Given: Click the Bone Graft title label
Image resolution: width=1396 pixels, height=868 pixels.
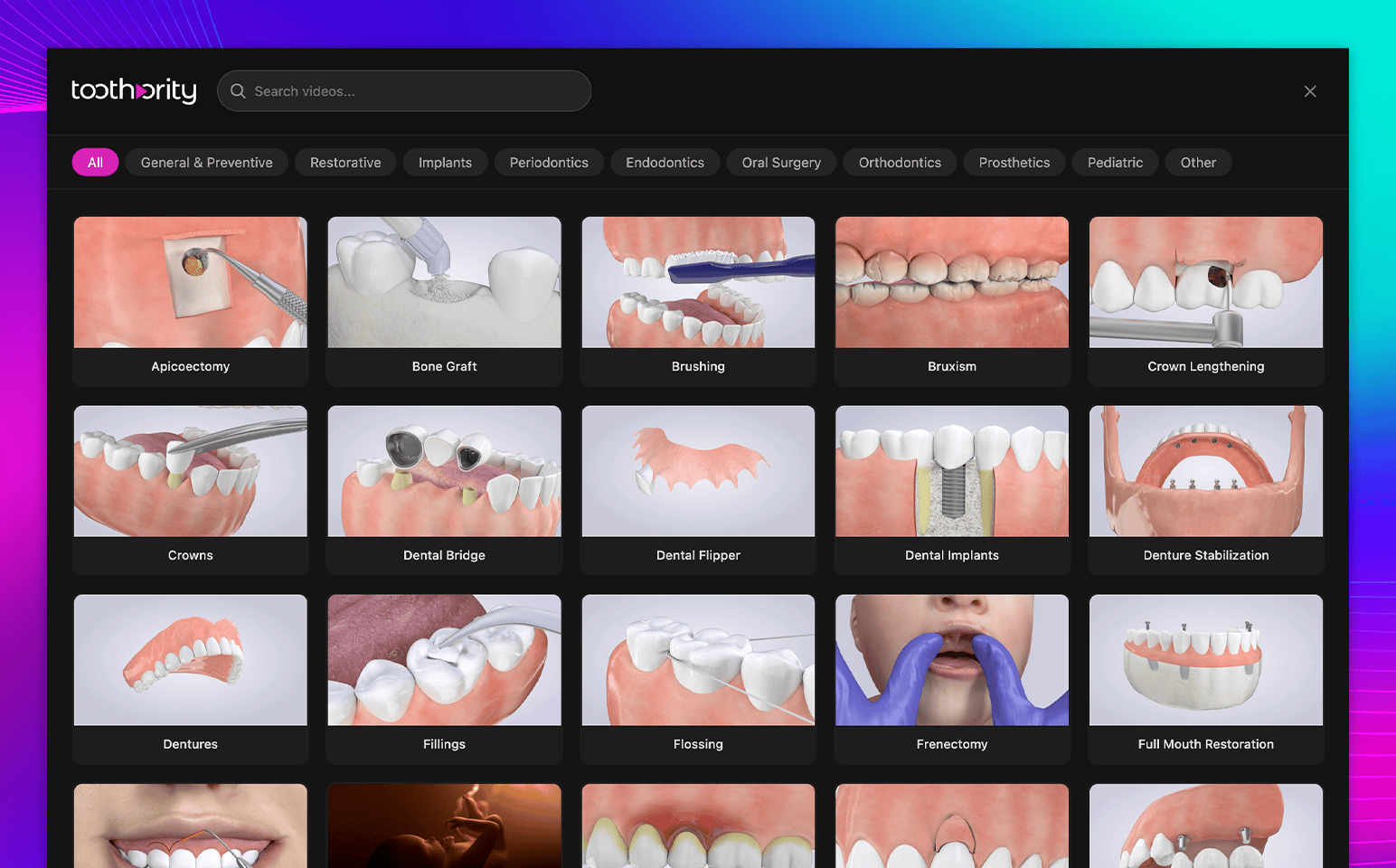Looking at the screenshot, I should [444, 366].
